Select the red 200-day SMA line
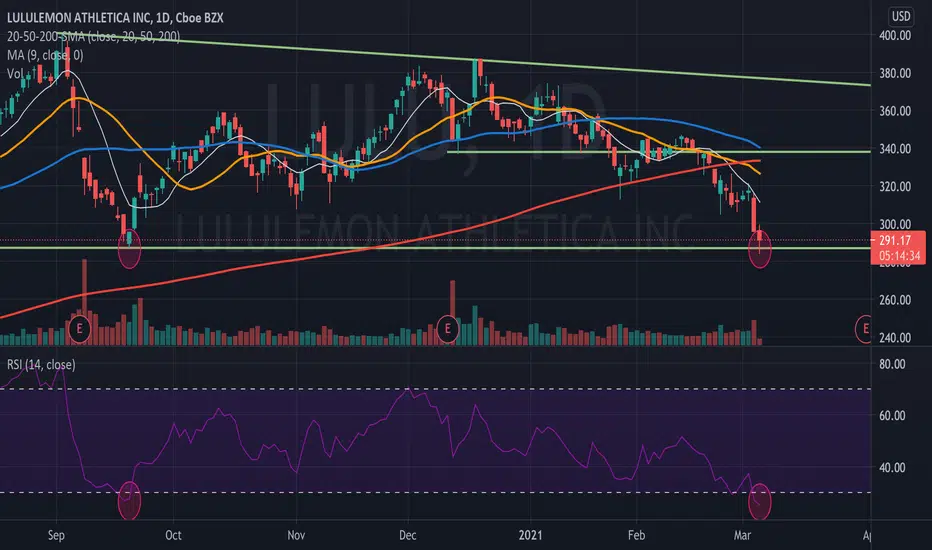 (x=380, y=246)
